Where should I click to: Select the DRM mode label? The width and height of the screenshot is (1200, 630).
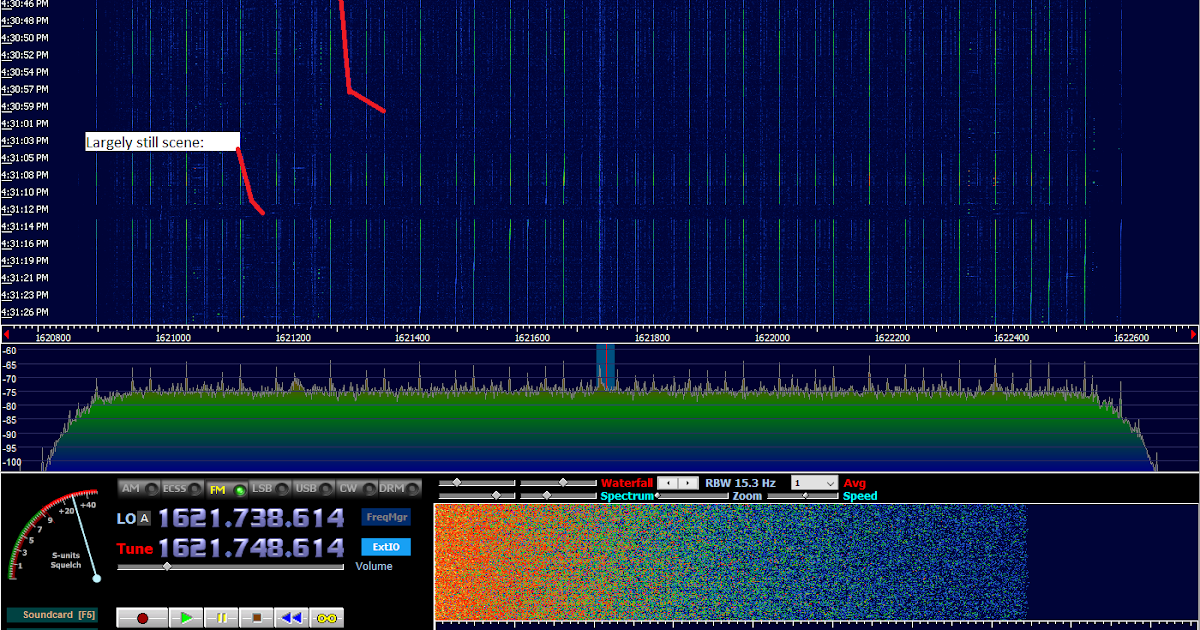pos(391,489)
